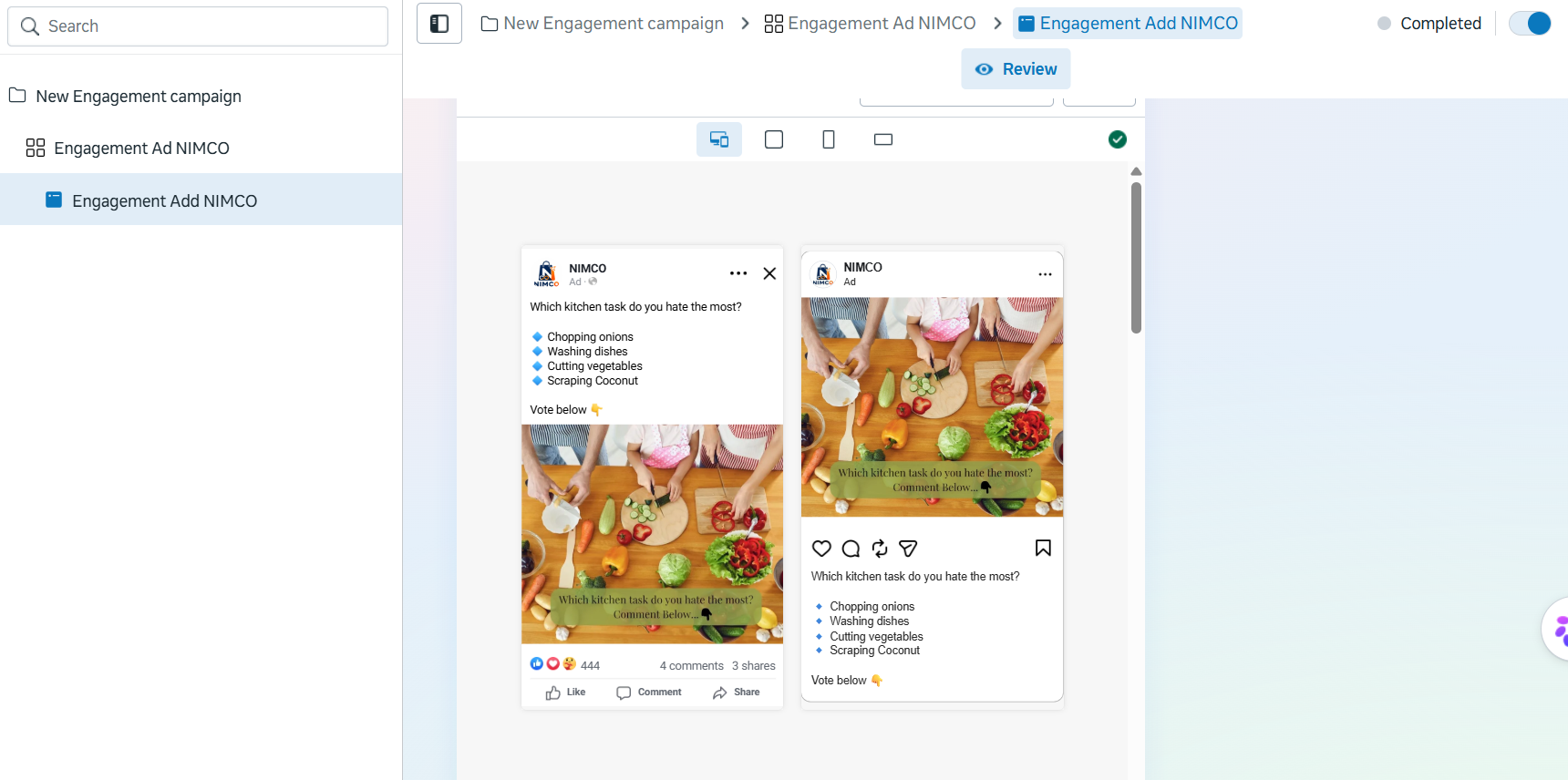Viewport: 1568px width, 780px height.
Task: Click the green checkmark status icon
Action: pos(1118,139)
